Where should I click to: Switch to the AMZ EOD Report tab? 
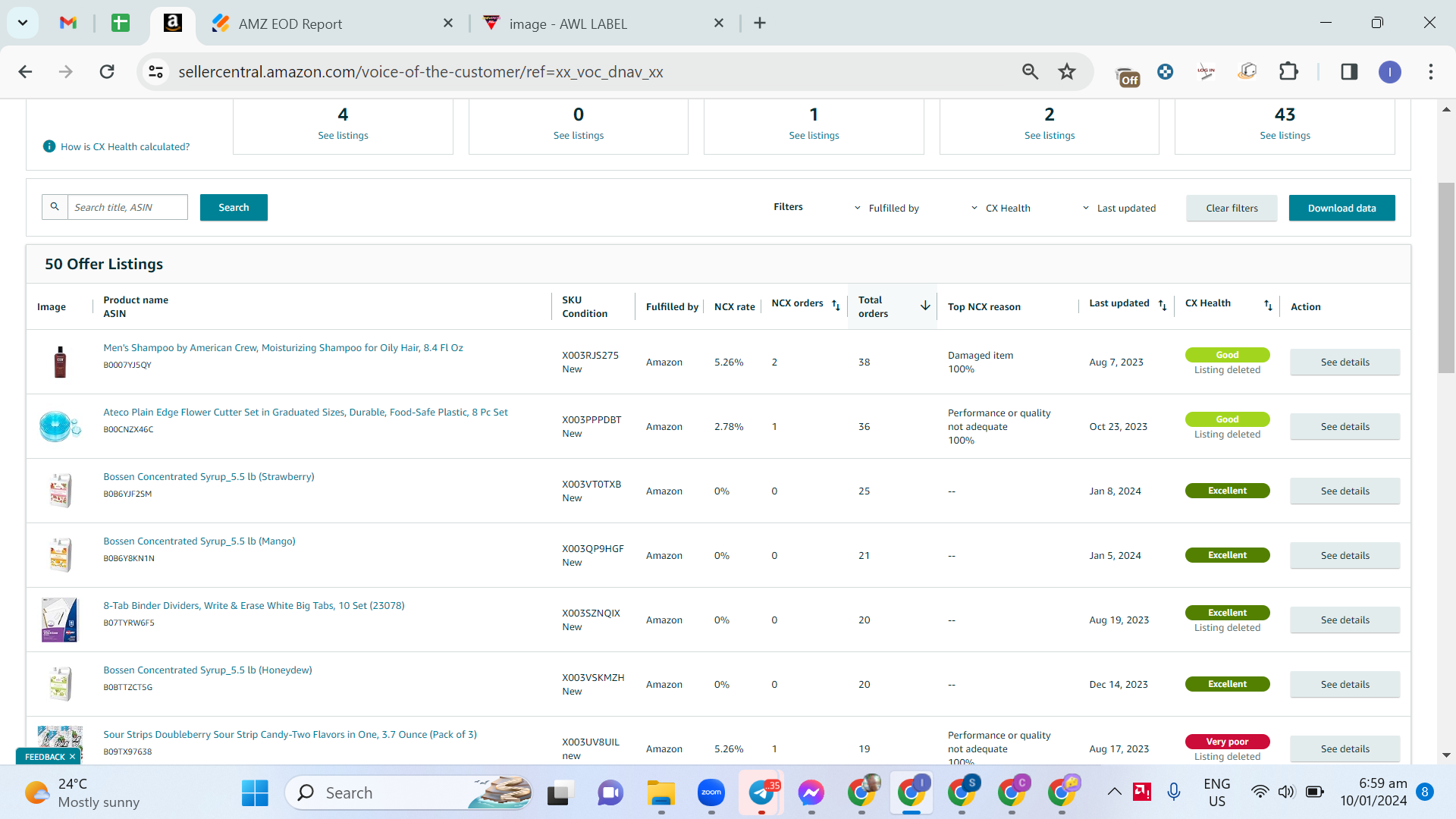coord(332,24)
